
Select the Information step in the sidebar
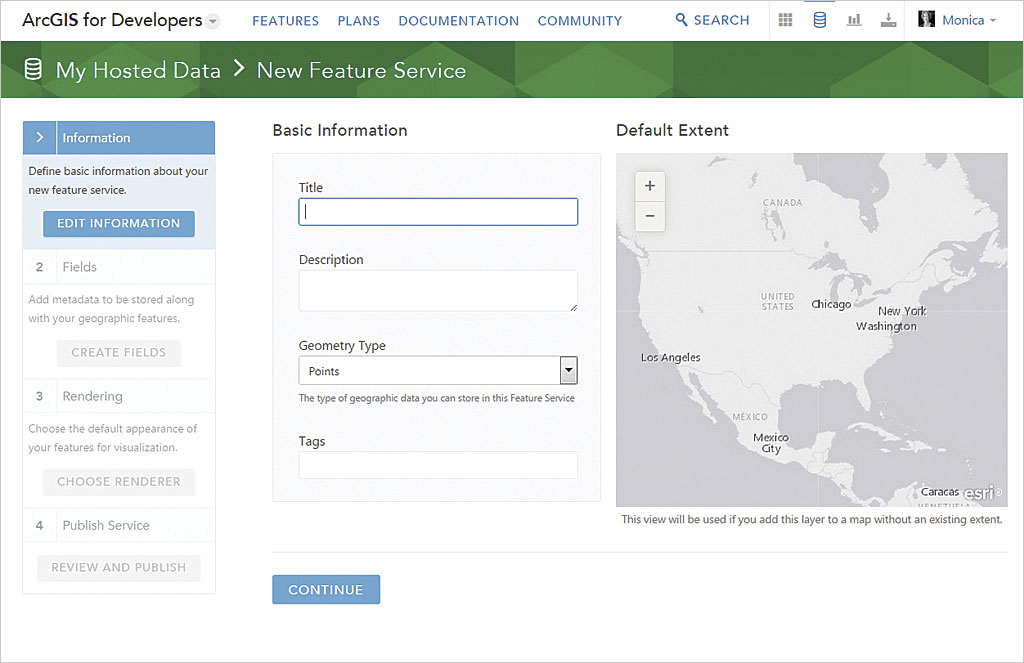click(x=119, y=138)
